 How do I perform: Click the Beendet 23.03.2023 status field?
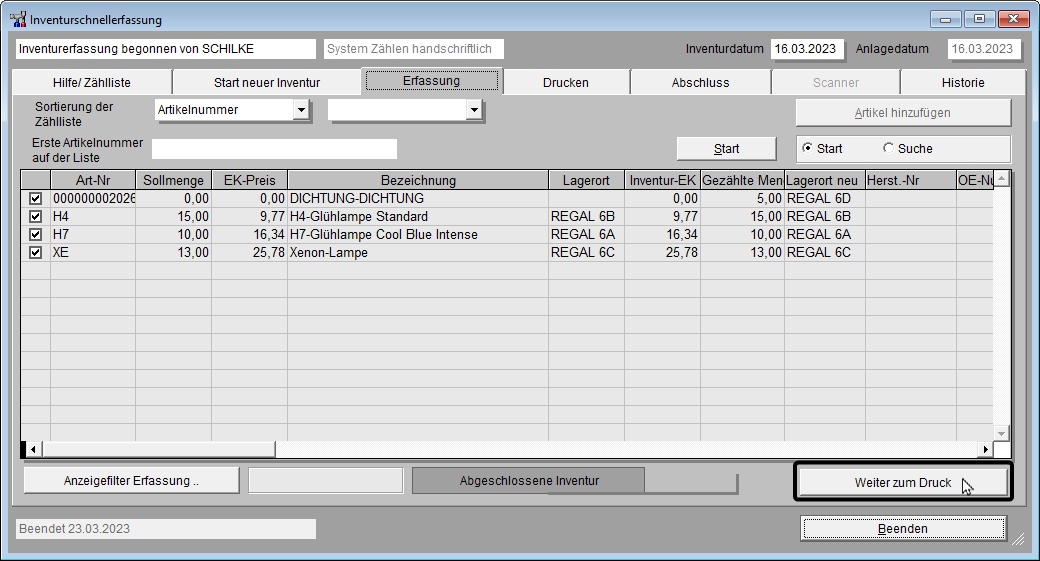point(166,529)
